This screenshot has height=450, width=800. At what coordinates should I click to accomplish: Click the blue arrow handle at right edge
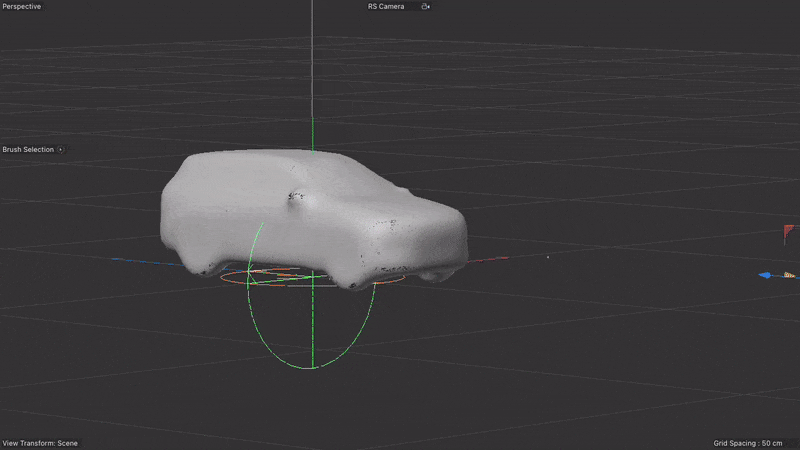coord(765,275)
